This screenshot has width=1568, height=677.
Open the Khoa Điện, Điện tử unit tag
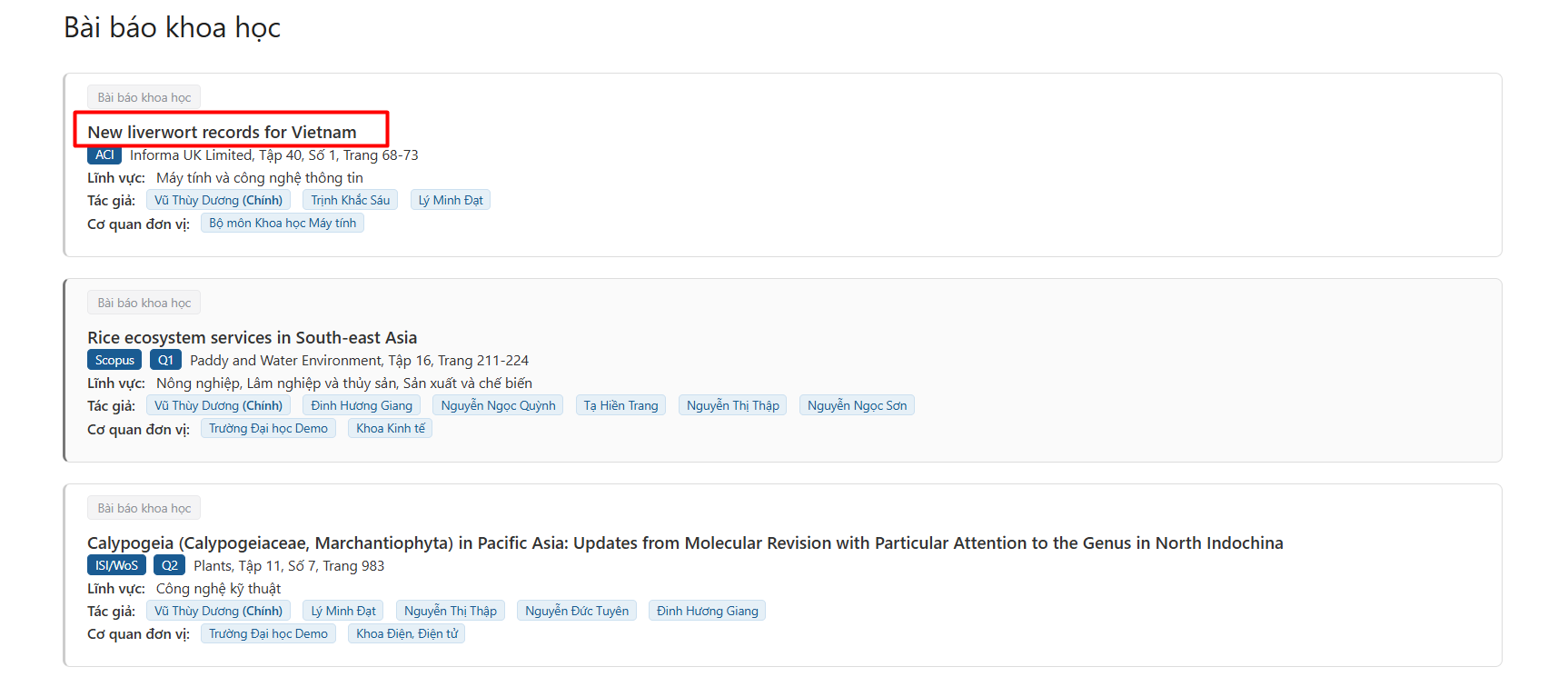pos(406,634)
